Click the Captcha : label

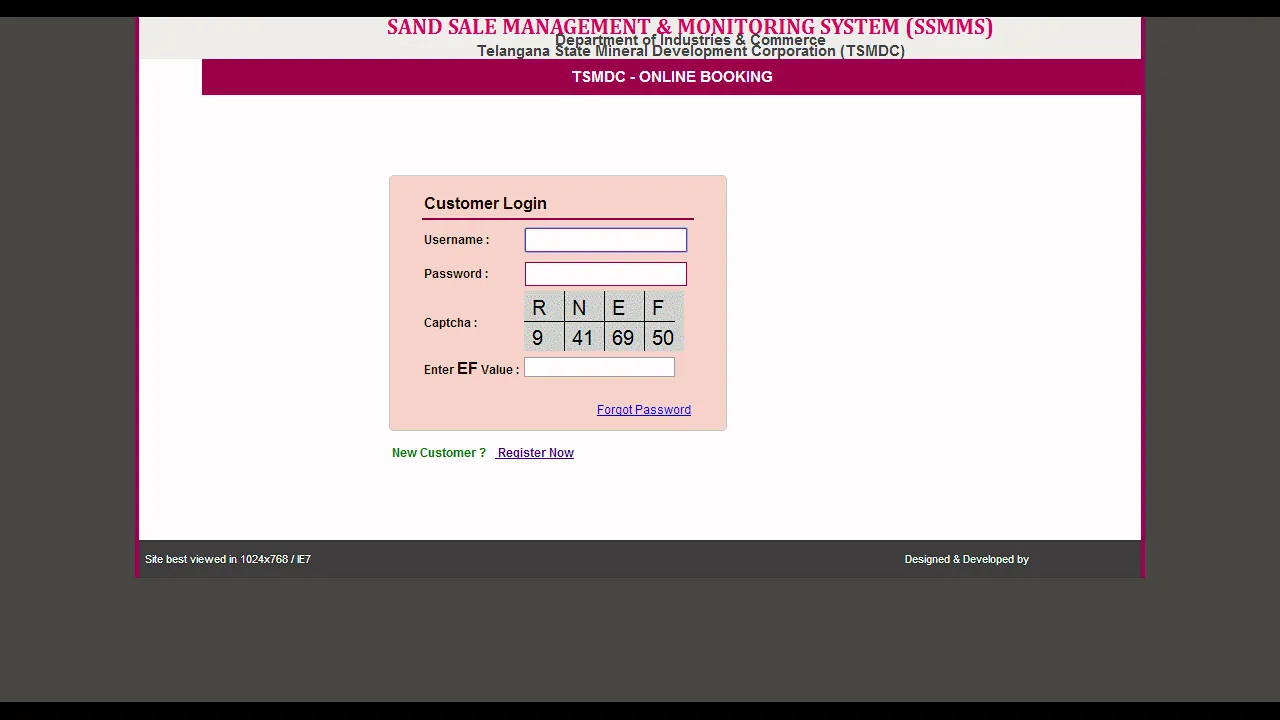click(451, 323)
